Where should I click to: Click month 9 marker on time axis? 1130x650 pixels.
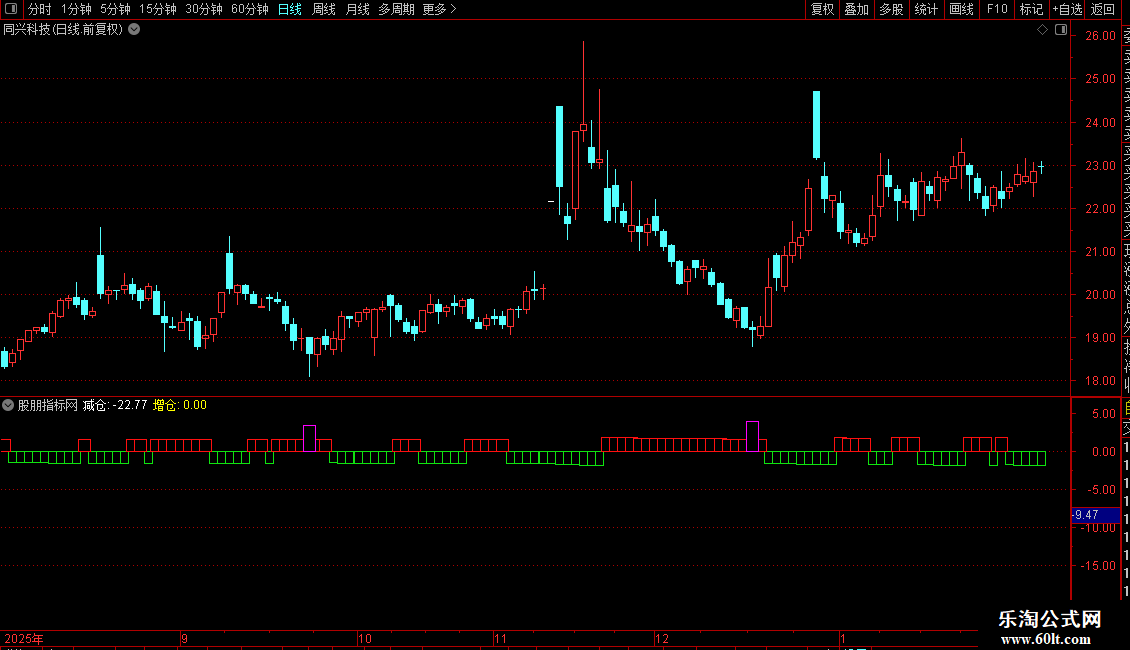(184, 638)
